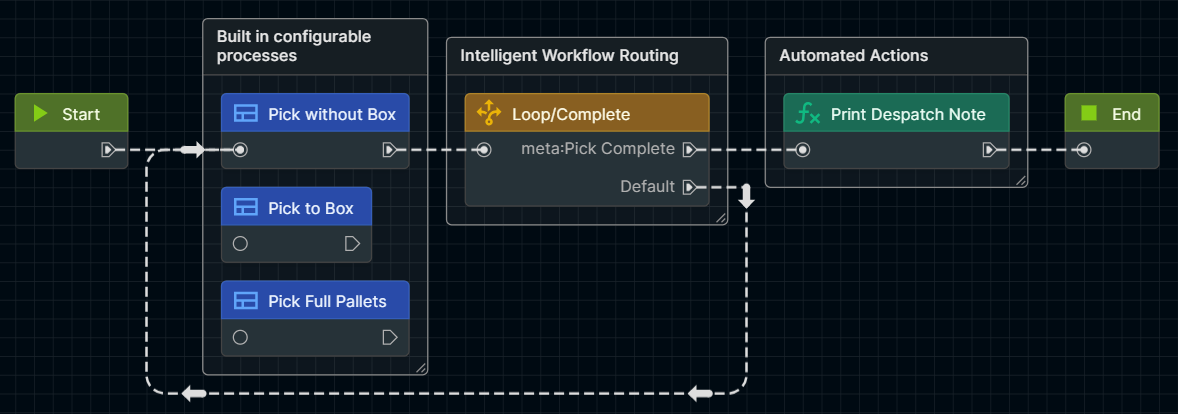Click the Loop/Complete routing arrows icon
This screenshot has height=414, width=1178.
tap(489, 113)
